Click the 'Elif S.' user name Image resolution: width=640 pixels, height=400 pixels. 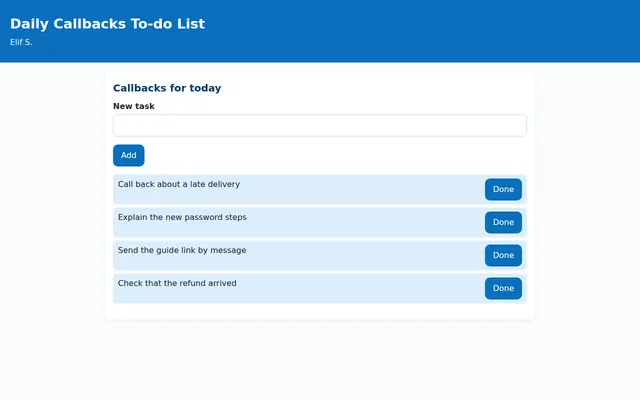click(21, 42)
